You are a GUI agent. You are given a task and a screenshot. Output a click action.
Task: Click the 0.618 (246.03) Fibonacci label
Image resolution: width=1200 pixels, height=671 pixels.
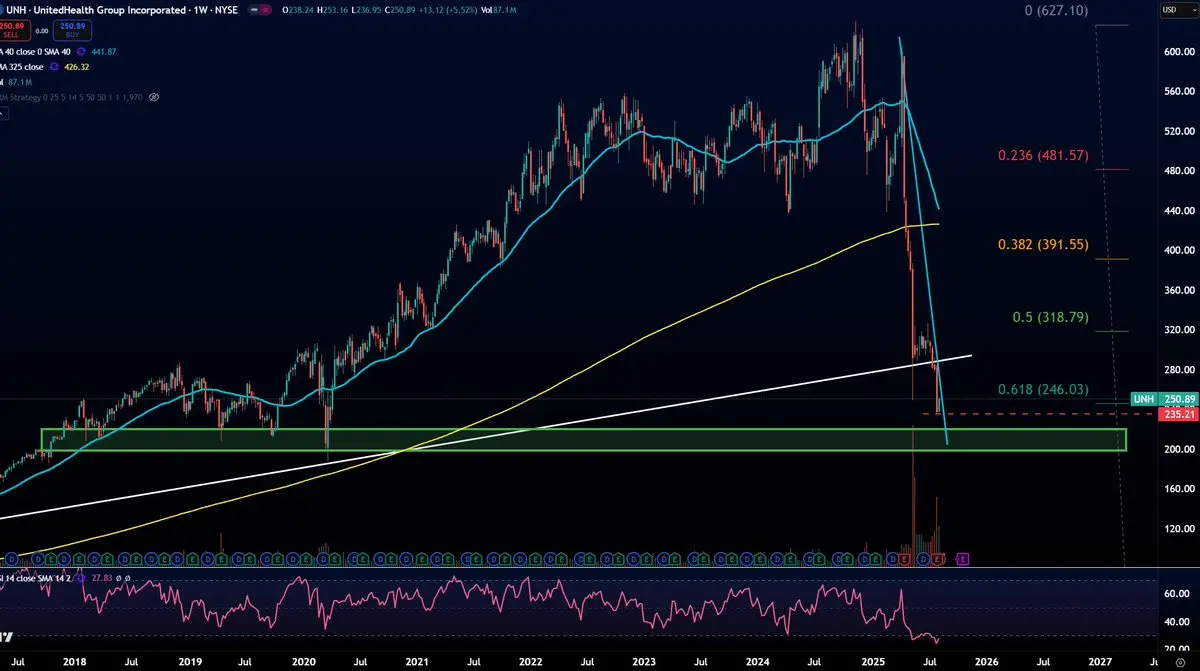[x=1043, y=389]
